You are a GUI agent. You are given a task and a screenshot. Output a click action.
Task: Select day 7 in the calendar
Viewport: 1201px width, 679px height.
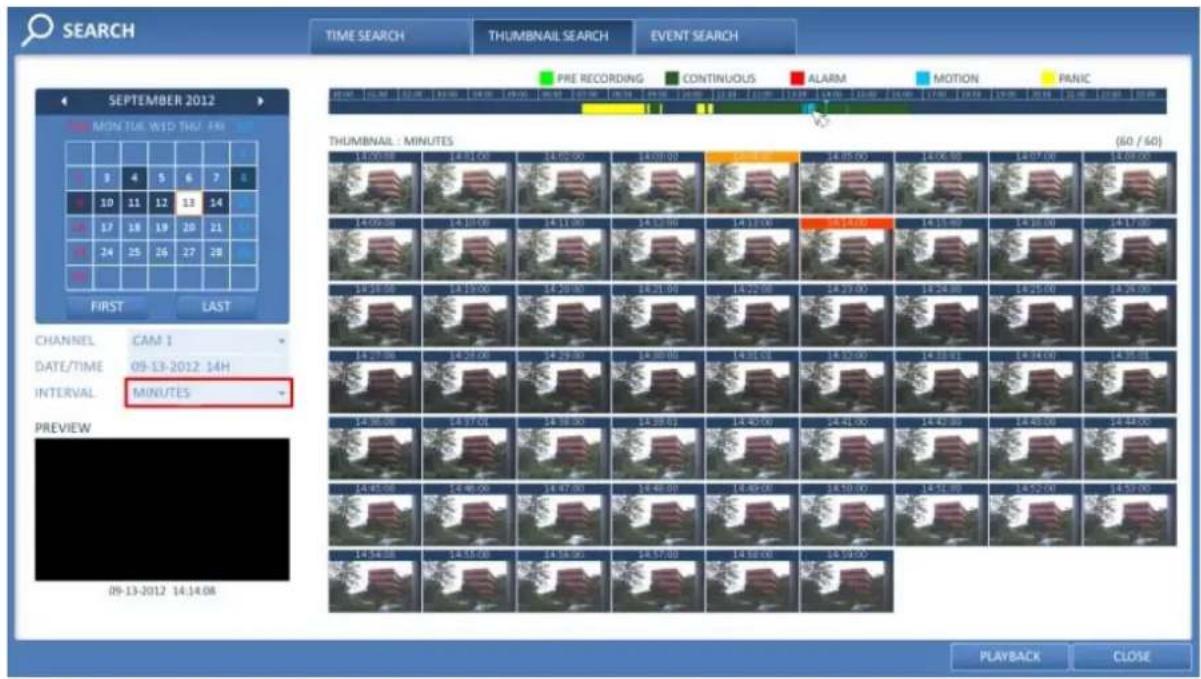[x=217, y=178]
